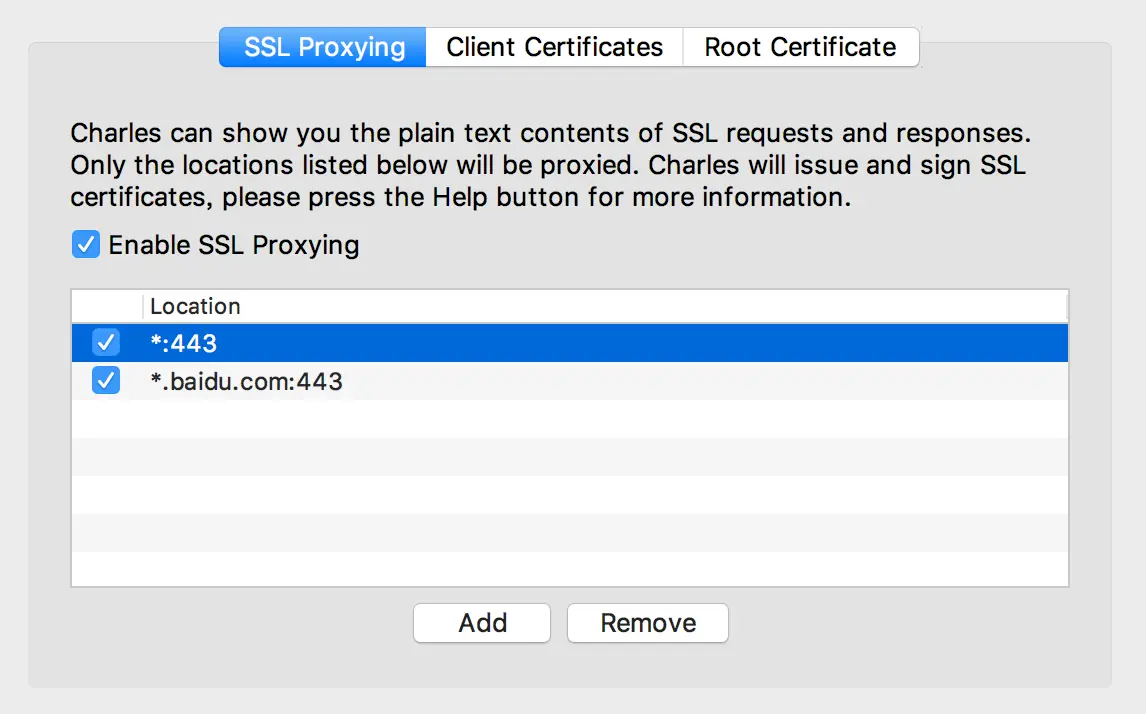This screenshot has height=714, width=1146.
Task: Toggle the Enable SSL Proxying checkbox
Action: pos(86,245)
